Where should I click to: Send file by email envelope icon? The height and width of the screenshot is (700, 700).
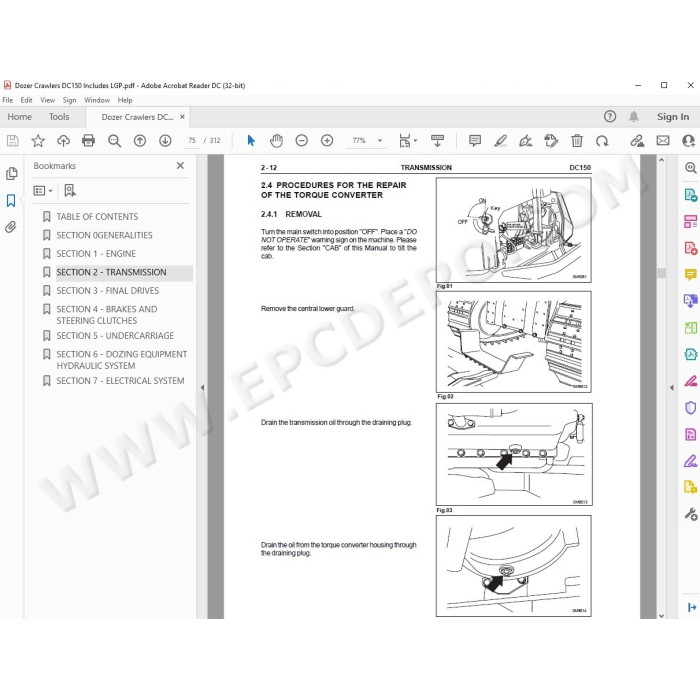point(662,141)
